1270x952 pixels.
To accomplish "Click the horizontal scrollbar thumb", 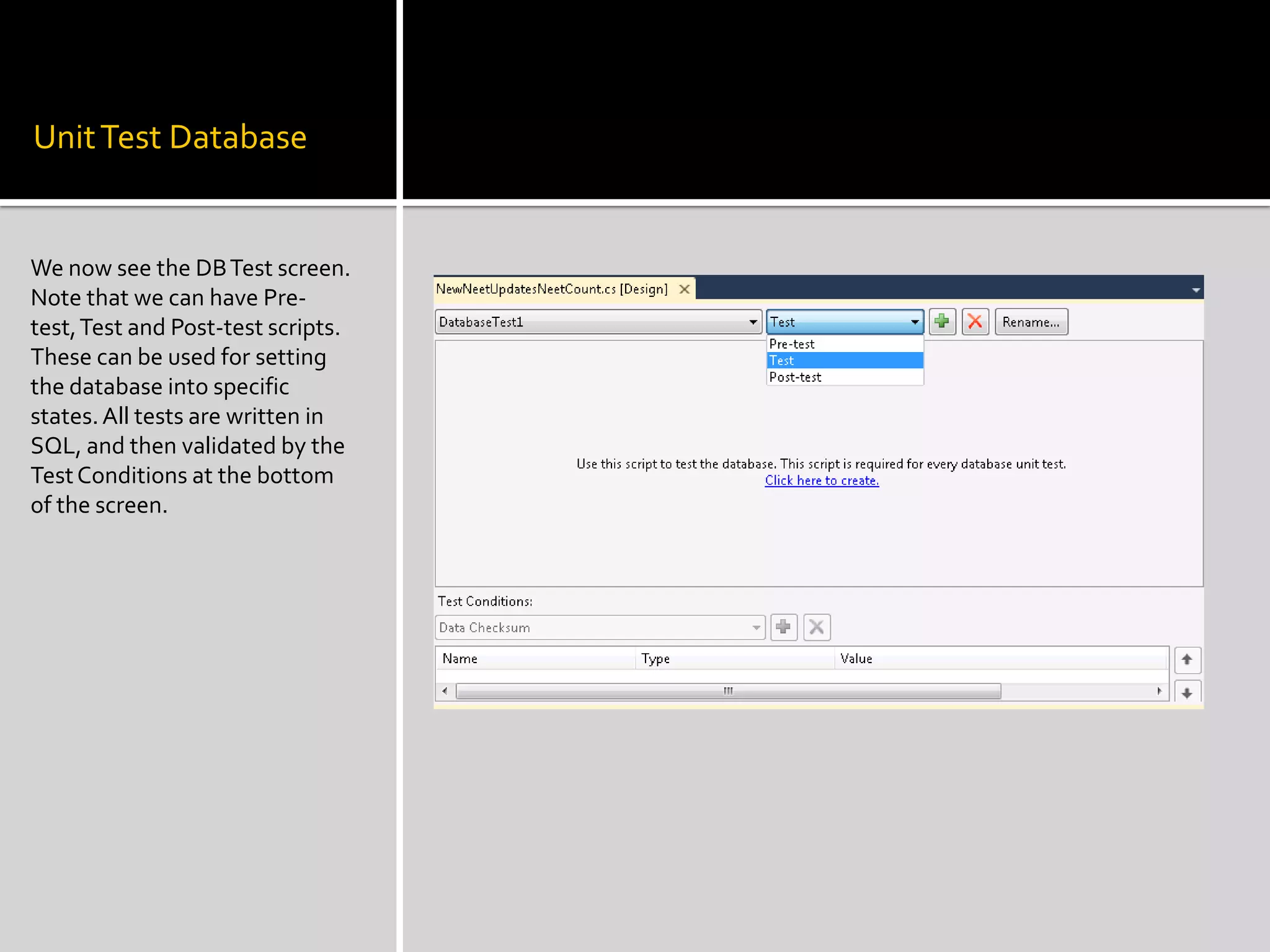I will point(728,691).
